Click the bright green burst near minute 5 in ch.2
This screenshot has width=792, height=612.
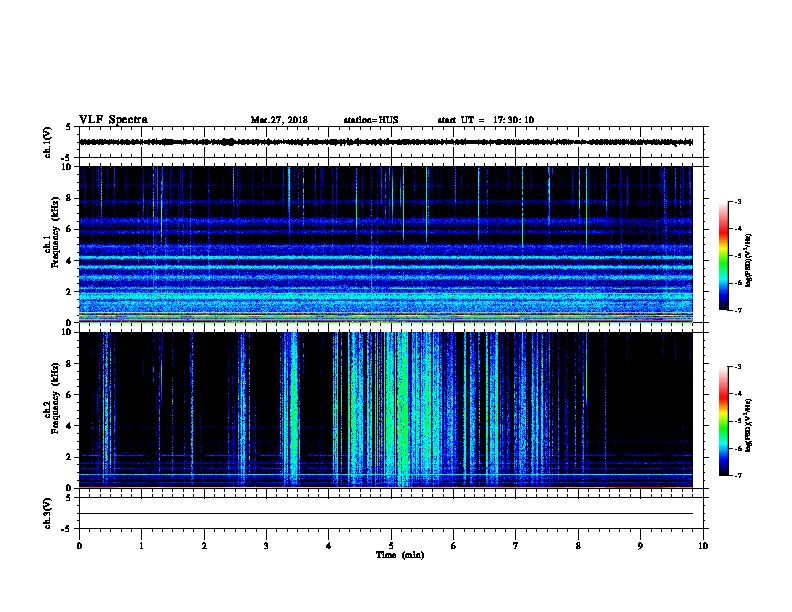(x=403, y=409)
